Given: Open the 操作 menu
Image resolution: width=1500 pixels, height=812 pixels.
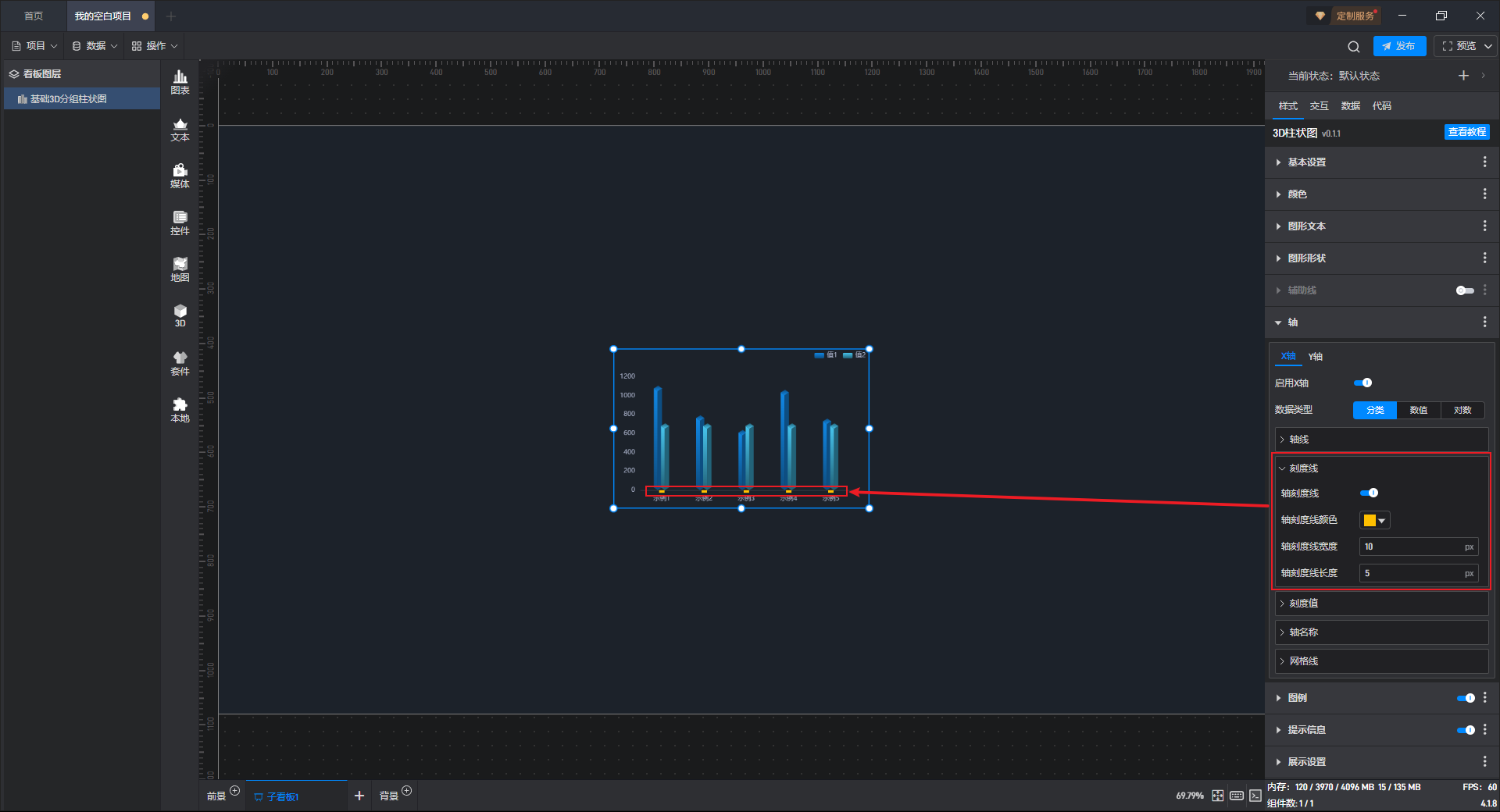Looking at the screenshot, I should [x=155, y=46].
